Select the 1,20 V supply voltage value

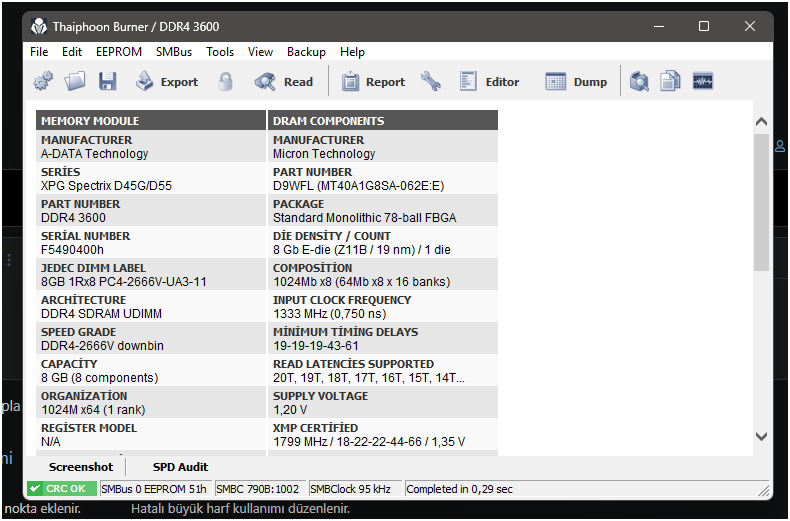point(290,410)
